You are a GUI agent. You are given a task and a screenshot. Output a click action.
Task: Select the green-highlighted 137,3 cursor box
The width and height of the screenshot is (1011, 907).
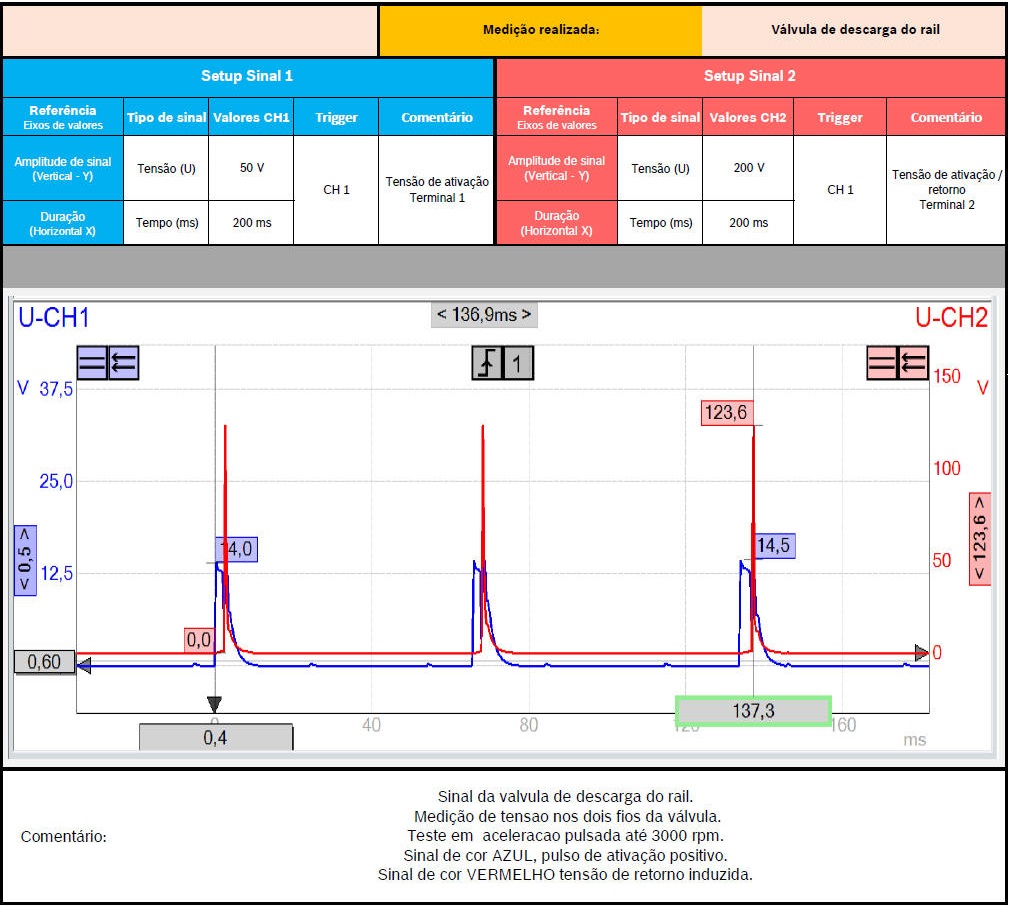click(x=753, y=710)
